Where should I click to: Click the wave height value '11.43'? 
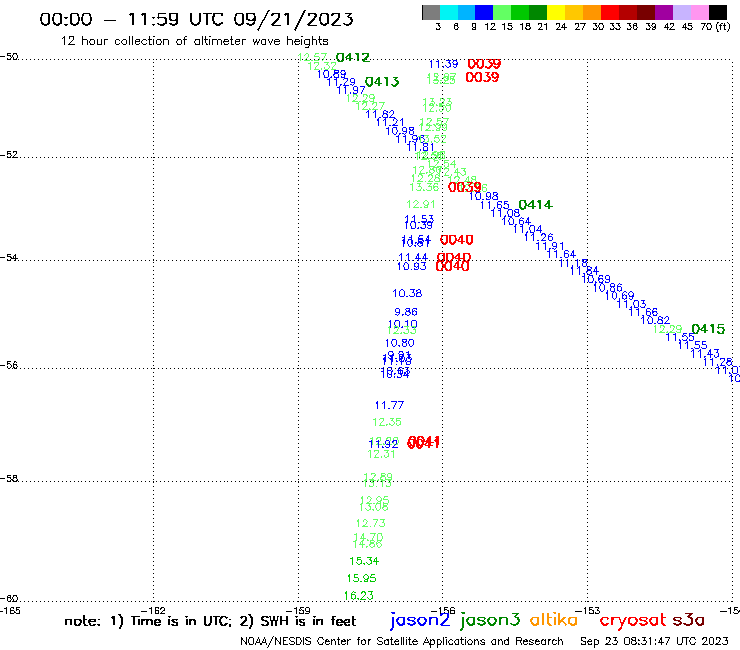tap(705, 353)
